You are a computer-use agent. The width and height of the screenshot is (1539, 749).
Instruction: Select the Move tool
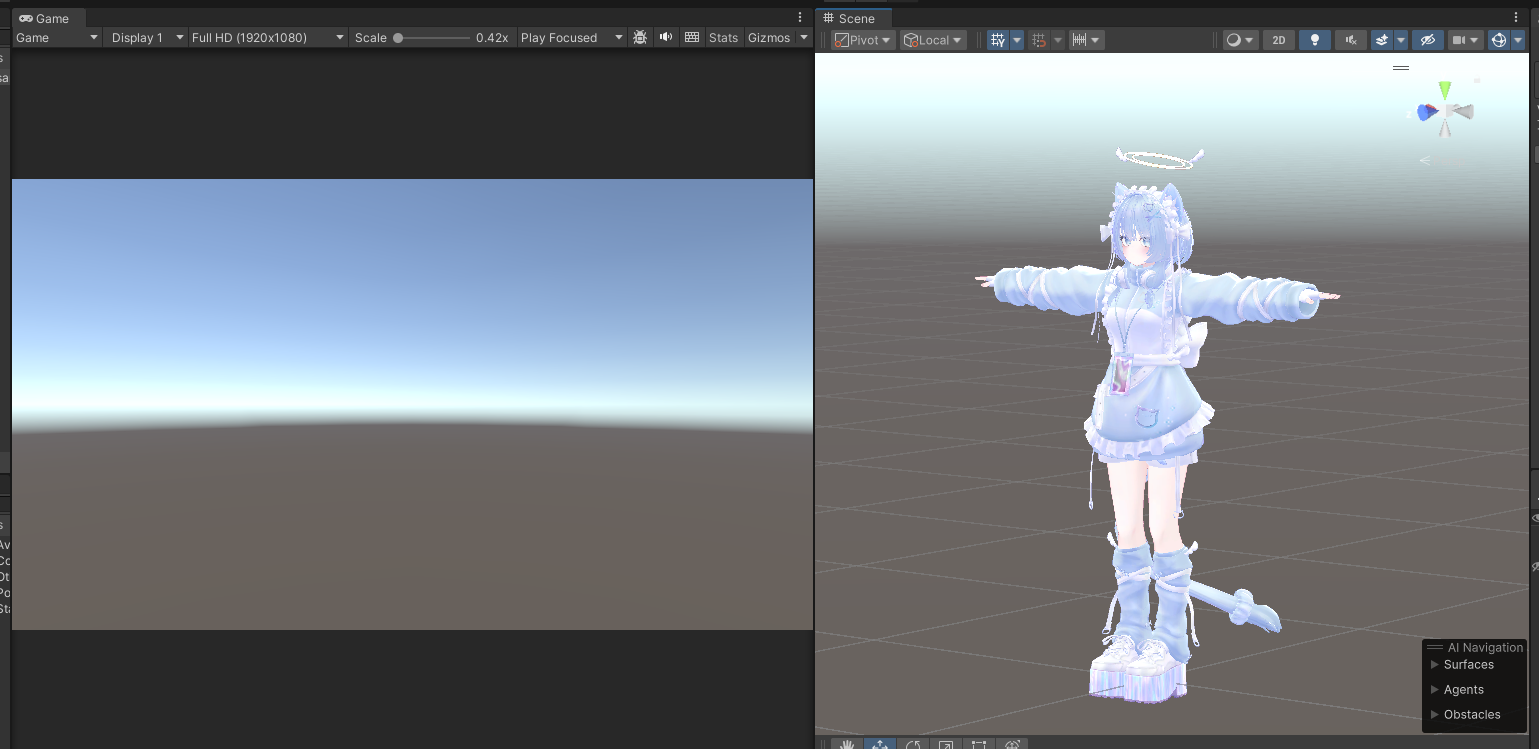880,744
